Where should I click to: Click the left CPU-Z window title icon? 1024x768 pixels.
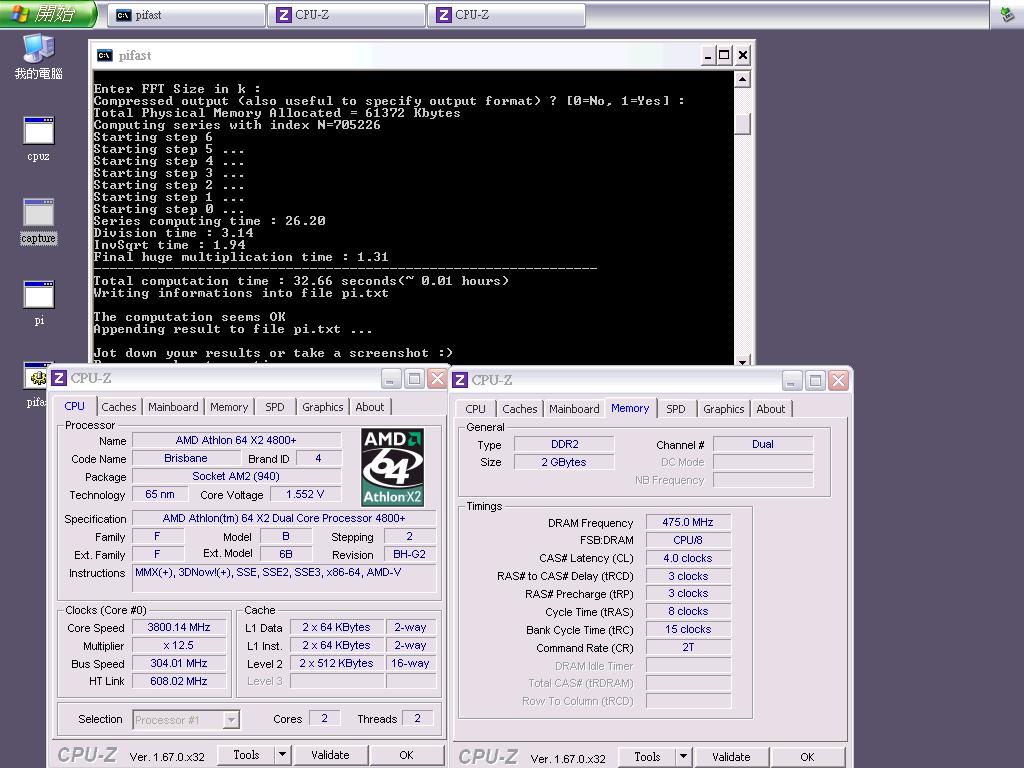[59, 378]
